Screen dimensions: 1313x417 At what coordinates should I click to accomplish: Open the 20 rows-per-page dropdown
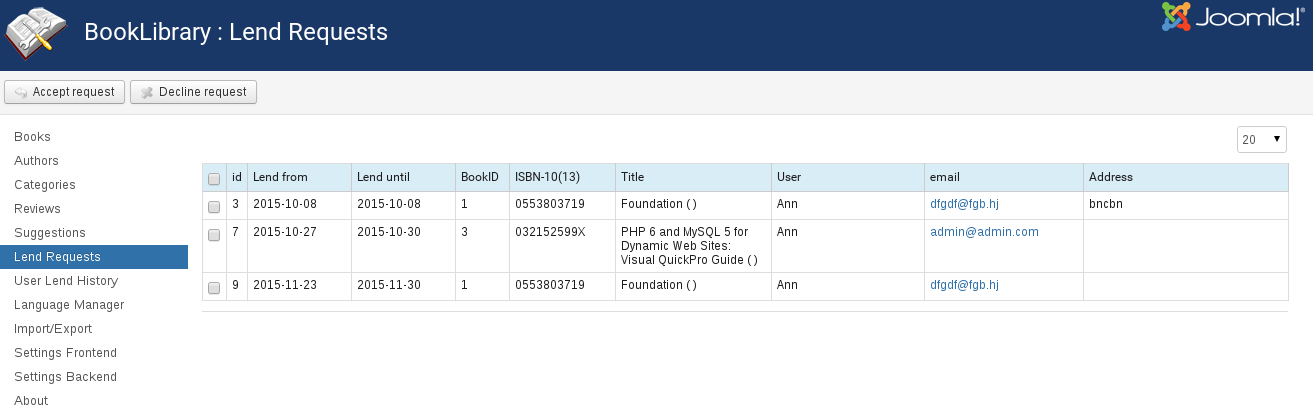1262,140
